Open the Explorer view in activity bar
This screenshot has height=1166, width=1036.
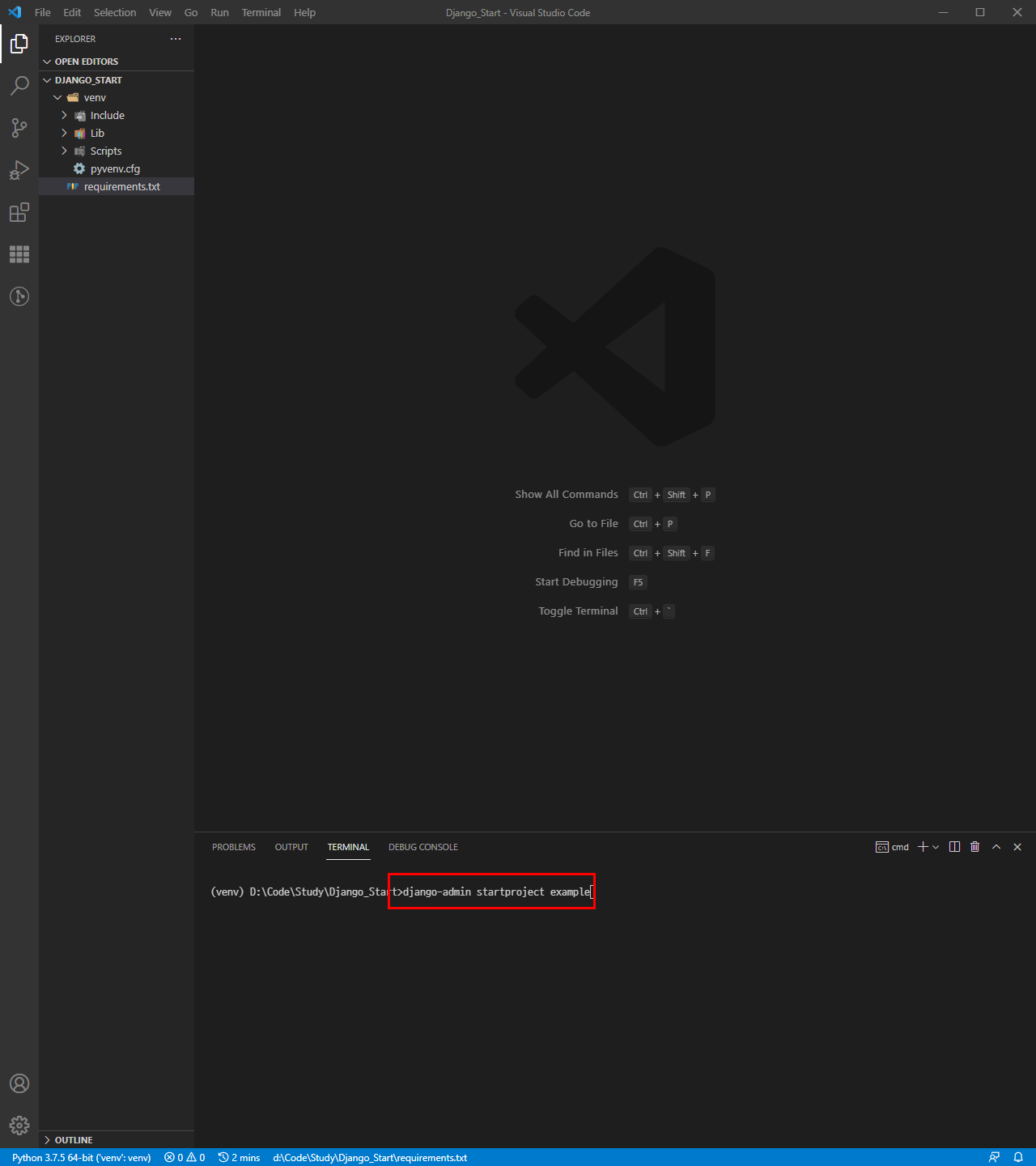pyautogui.click(x=19, y=44)
